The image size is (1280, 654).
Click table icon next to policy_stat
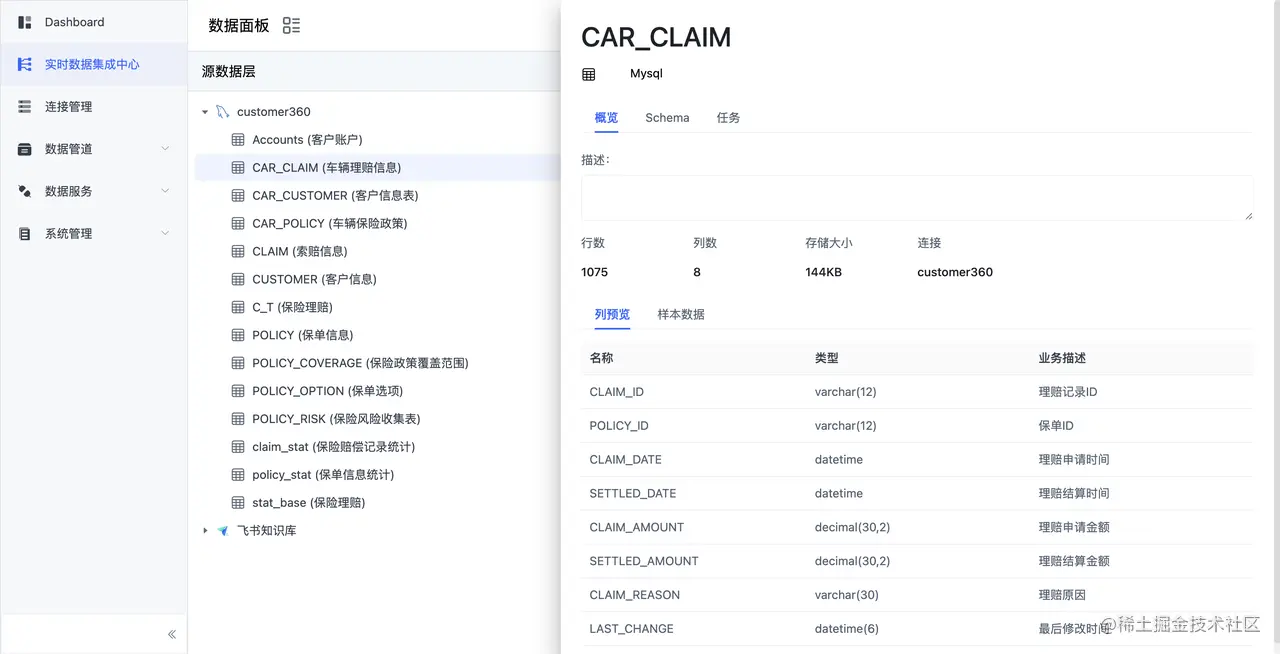click(238, 475)
